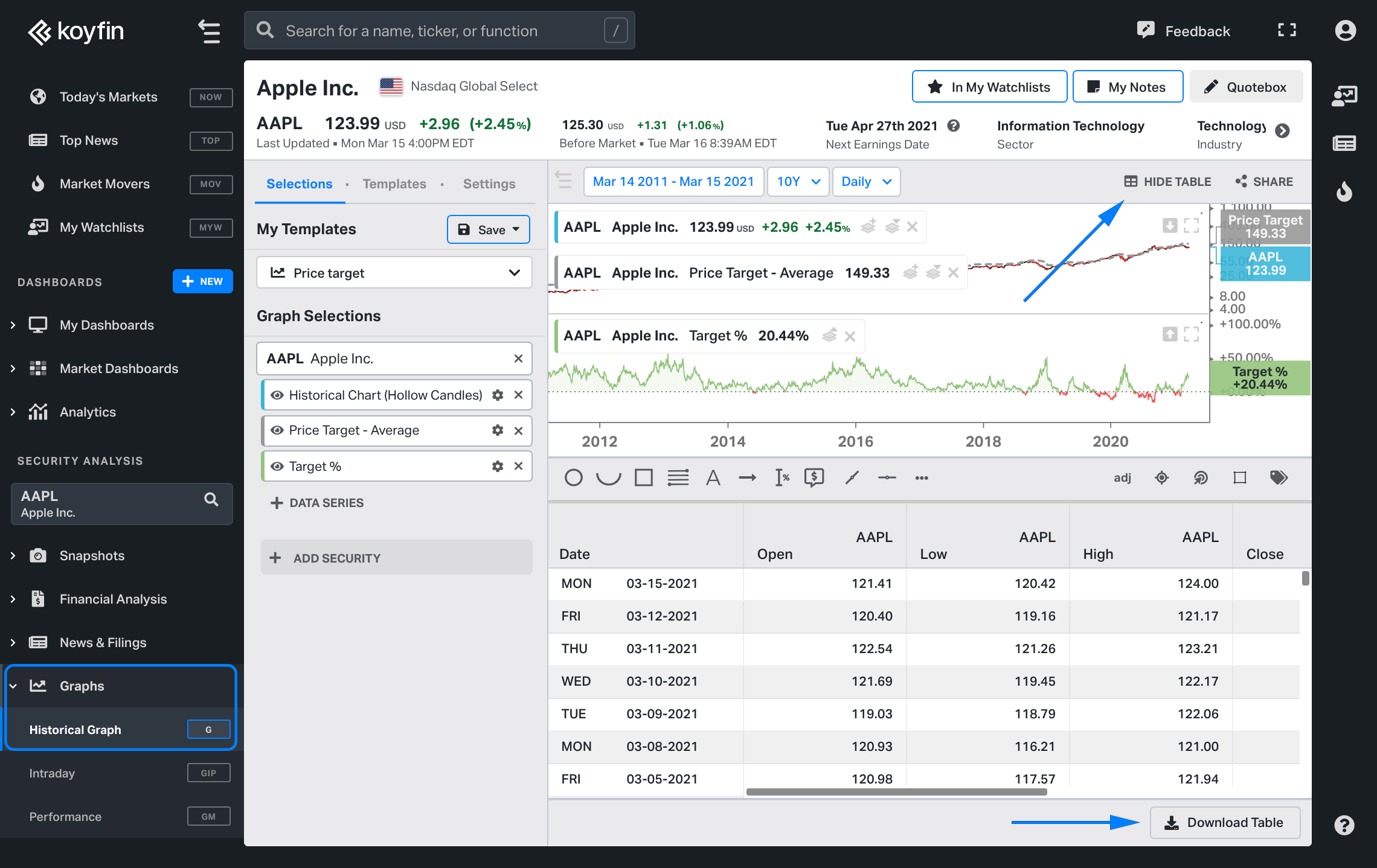Click the Add Security button
The width and height of the screenshot is (1377, 868).
tap(396, 558)
